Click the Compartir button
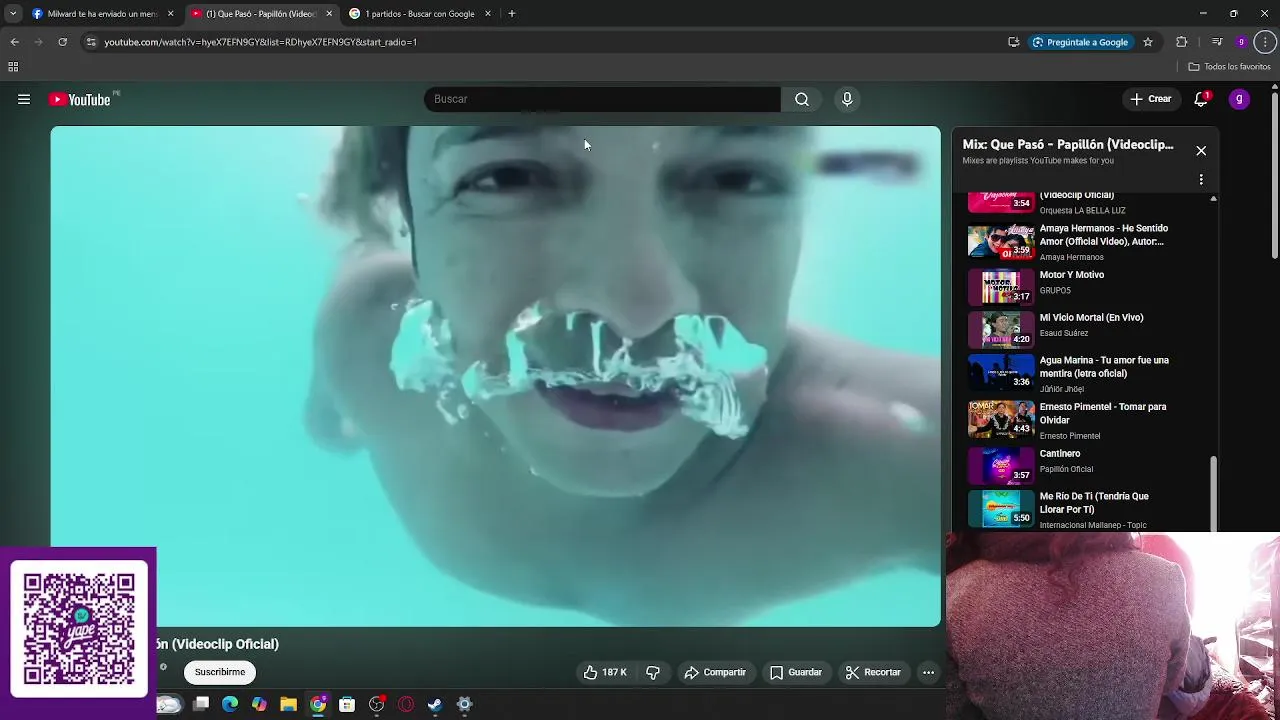This screenshot has width=1280, height=720. [715, 672]
